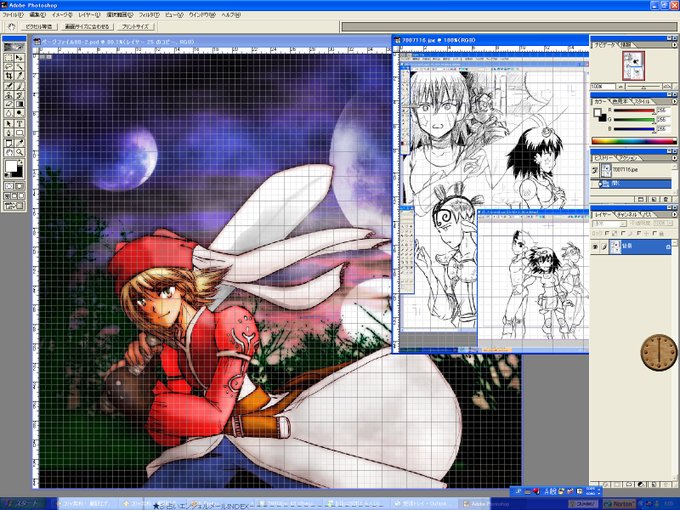Enable lock position checkbox in Layers

[x=638, y=233]
